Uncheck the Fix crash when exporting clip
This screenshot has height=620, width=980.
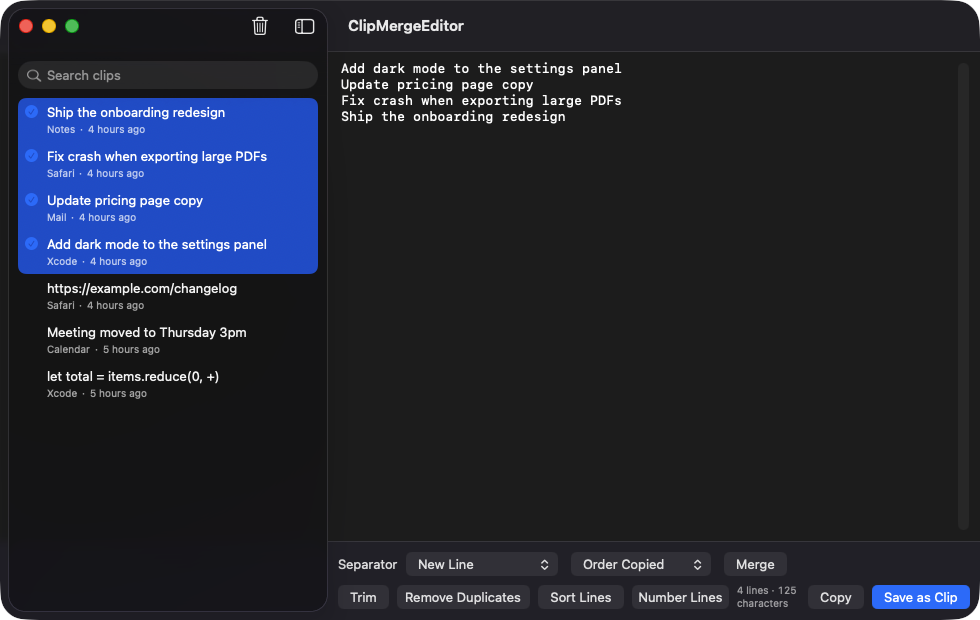click(31, 156)
